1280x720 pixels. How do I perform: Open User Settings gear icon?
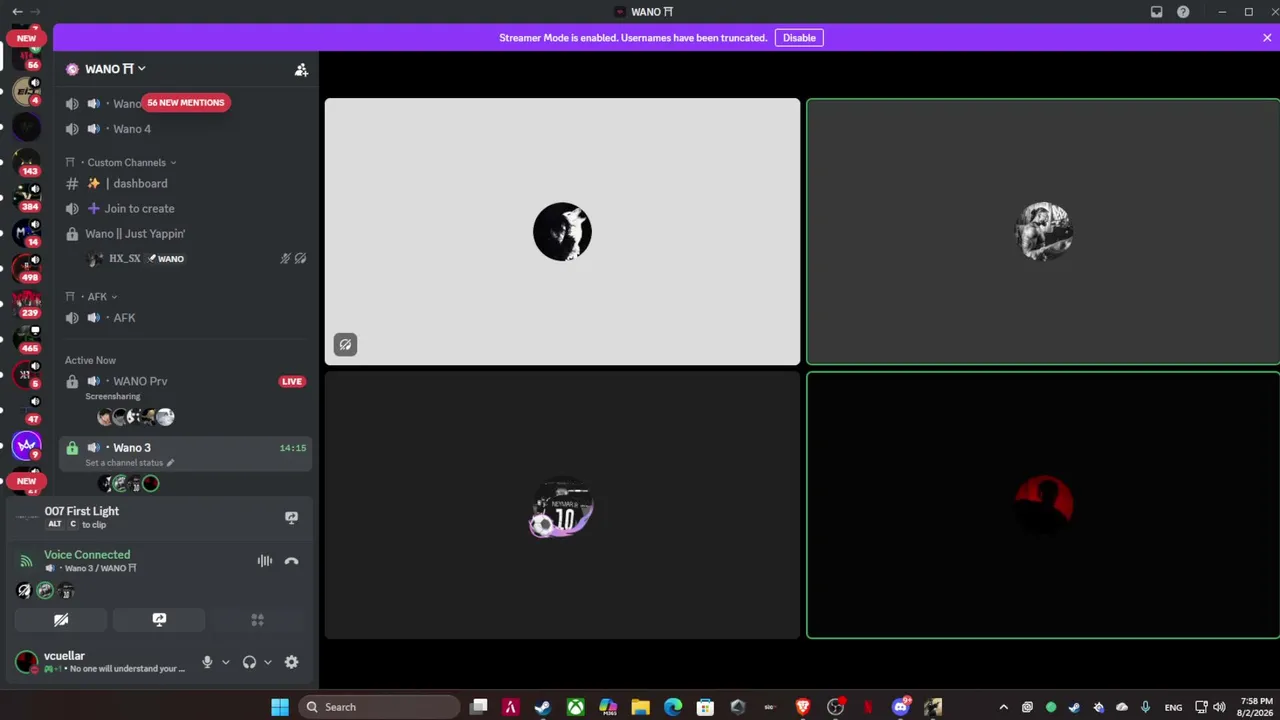(x=291, y=662)
